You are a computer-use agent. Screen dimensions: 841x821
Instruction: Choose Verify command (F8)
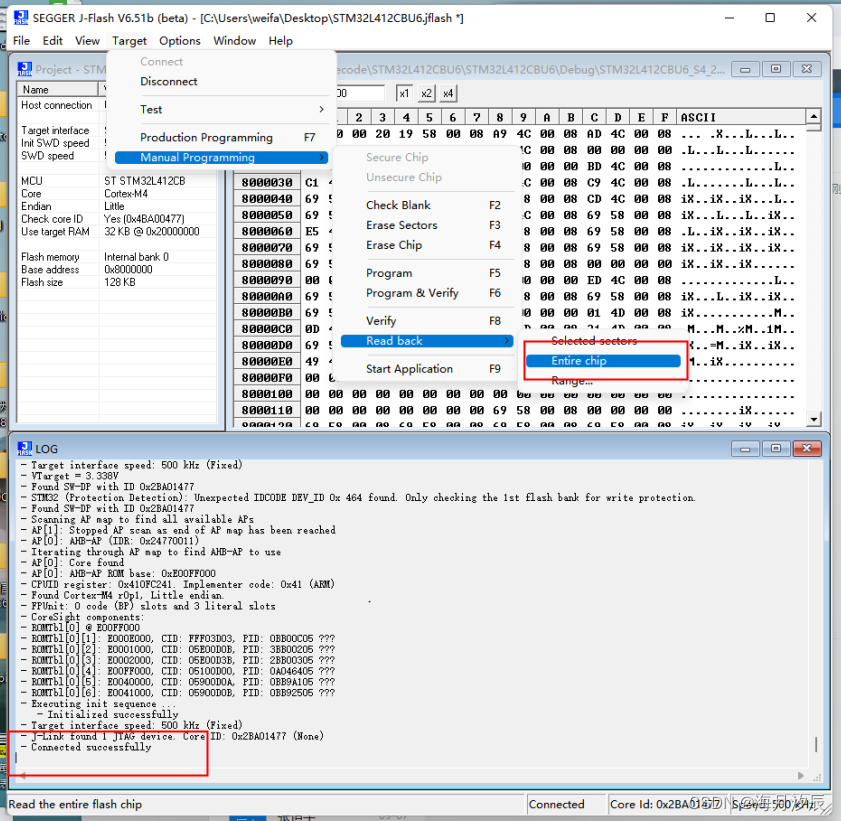(427, 321)
